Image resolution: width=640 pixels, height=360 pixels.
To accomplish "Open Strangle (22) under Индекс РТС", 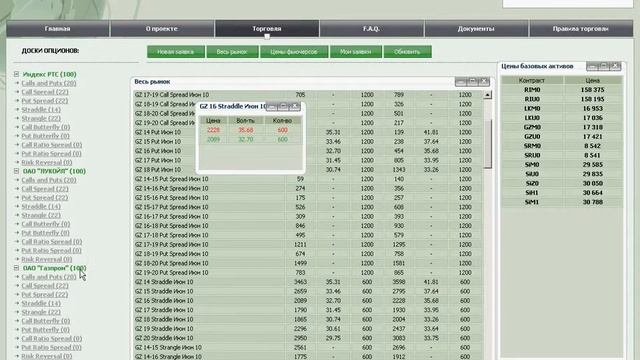I will coord(41,118).
